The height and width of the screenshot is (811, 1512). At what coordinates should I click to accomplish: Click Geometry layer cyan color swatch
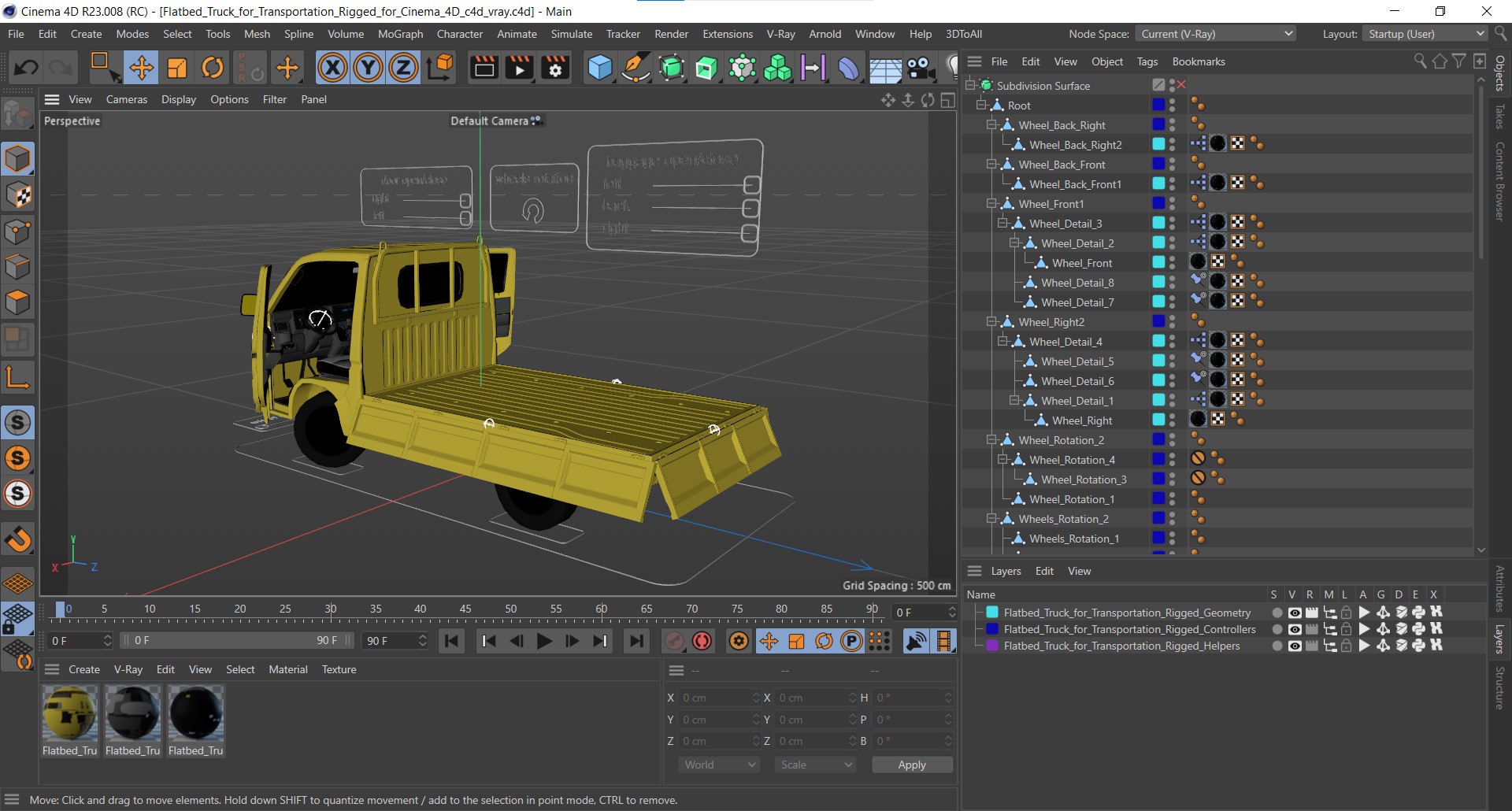(992, 613)
